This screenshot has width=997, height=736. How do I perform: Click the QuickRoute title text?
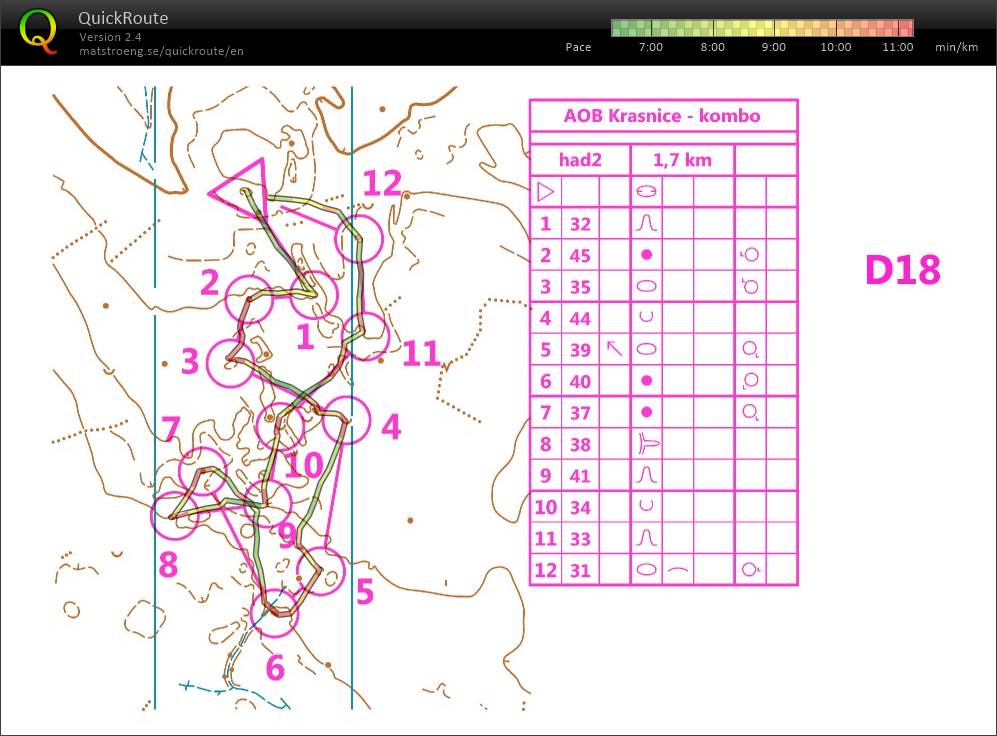(x=123, y=18)
